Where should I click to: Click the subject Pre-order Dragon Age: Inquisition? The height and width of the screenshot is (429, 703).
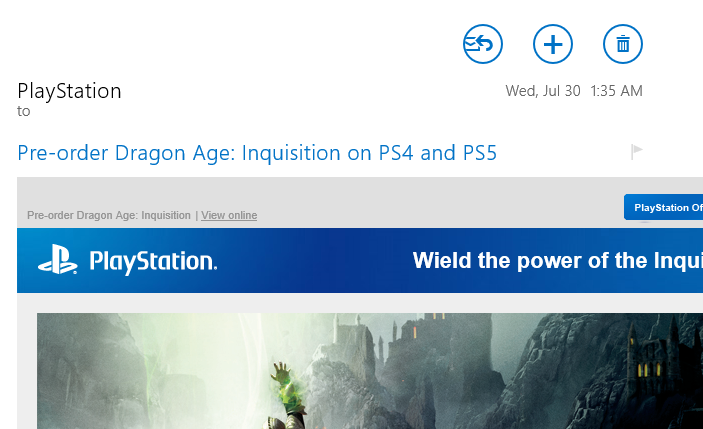coord(257,153)
